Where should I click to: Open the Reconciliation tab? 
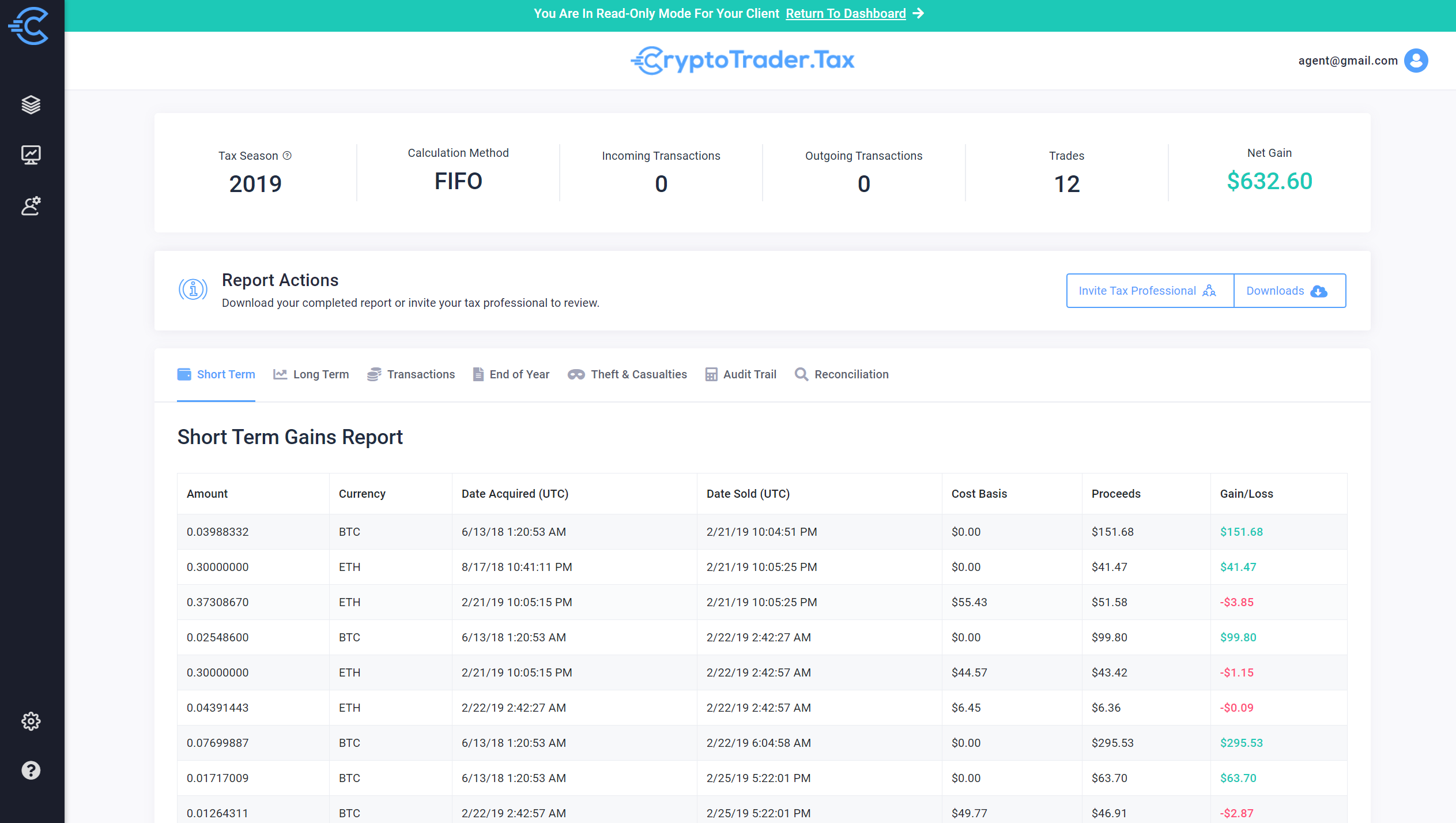pyautogui.click(x=842, y=374)
